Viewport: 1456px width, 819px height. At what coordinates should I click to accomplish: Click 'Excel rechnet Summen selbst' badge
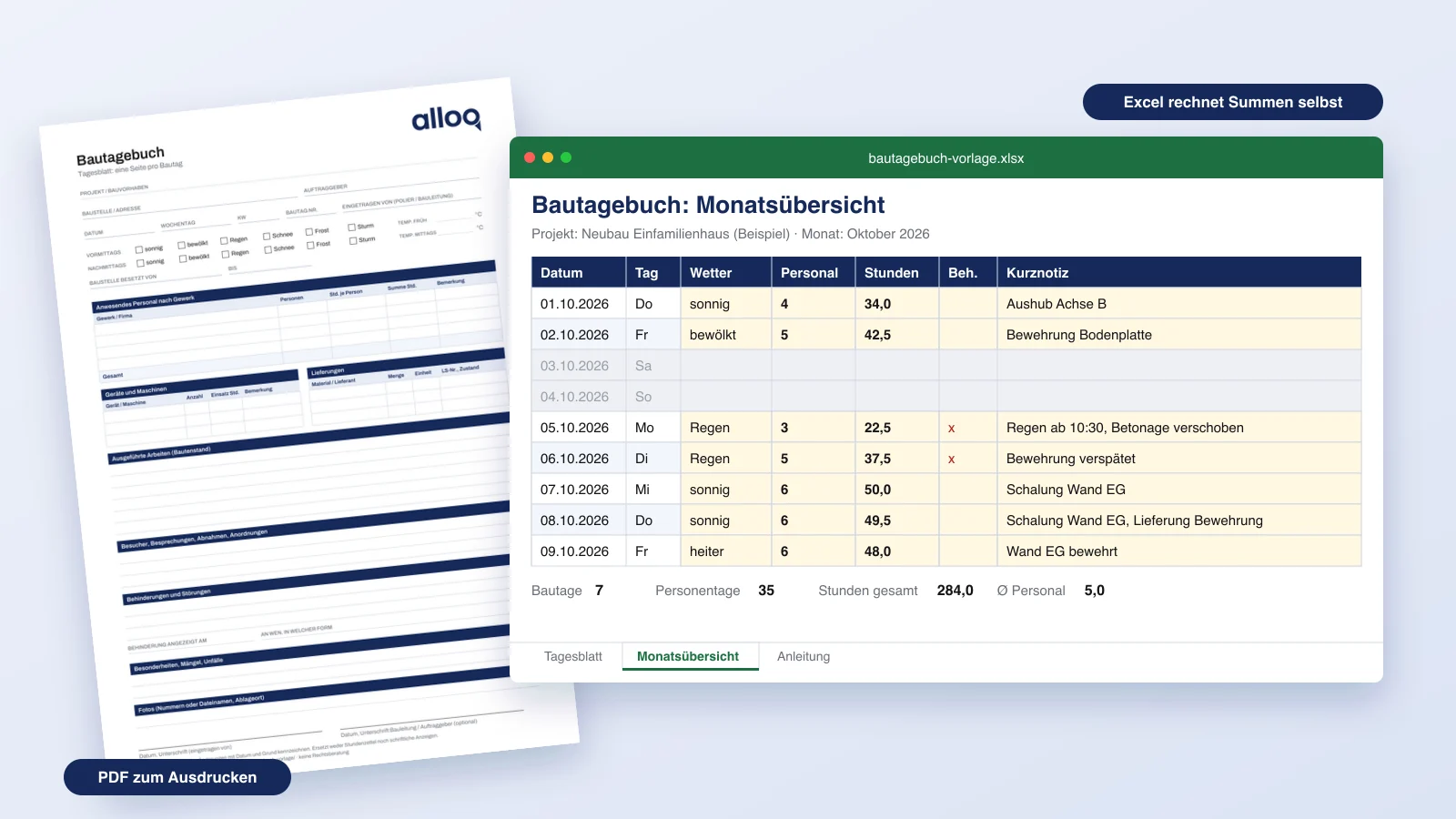tap(1233, 102)
